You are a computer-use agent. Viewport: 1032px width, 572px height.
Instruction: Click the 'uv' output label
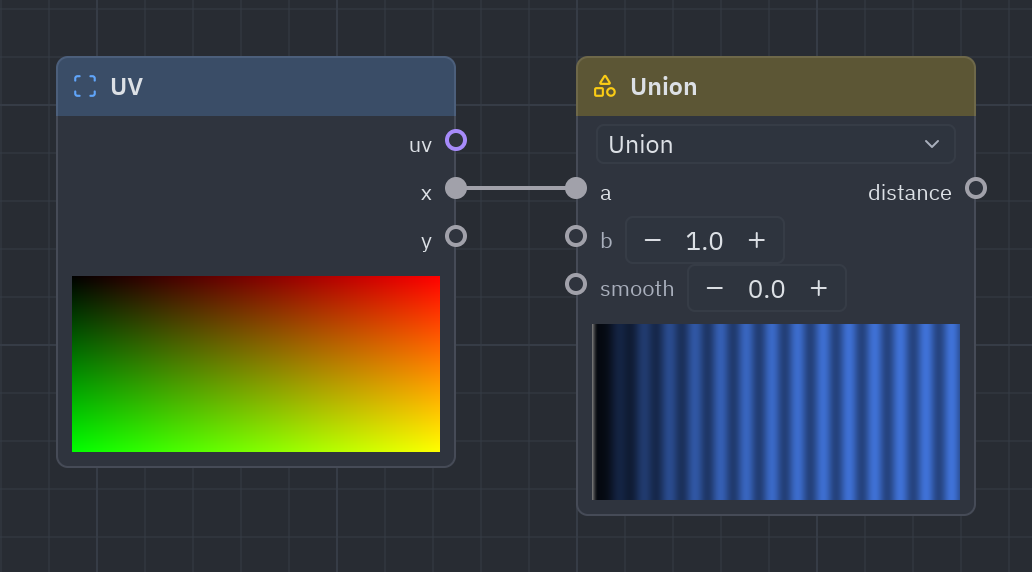(x=420, y=145)
